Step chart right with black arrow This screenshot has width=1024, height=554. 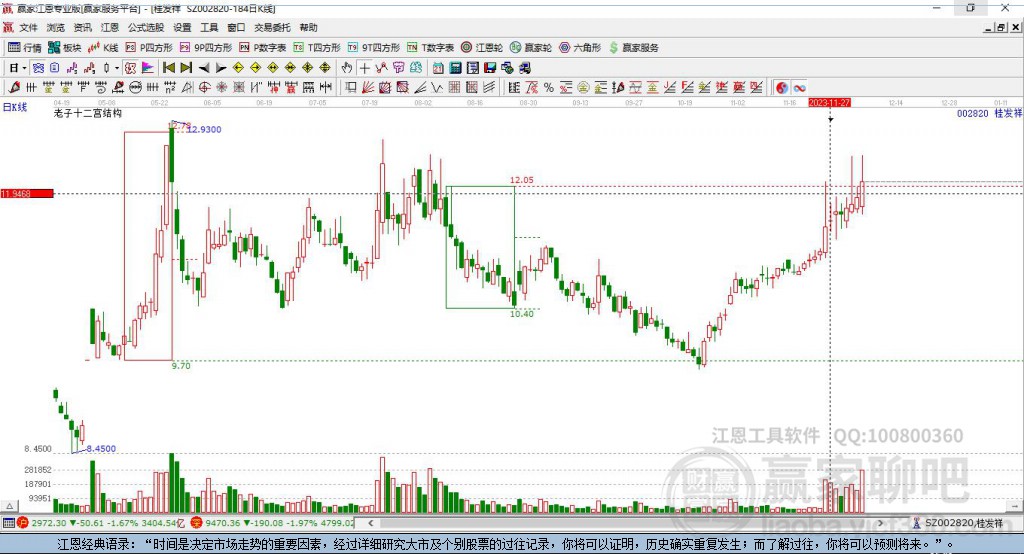coord(221,68)
